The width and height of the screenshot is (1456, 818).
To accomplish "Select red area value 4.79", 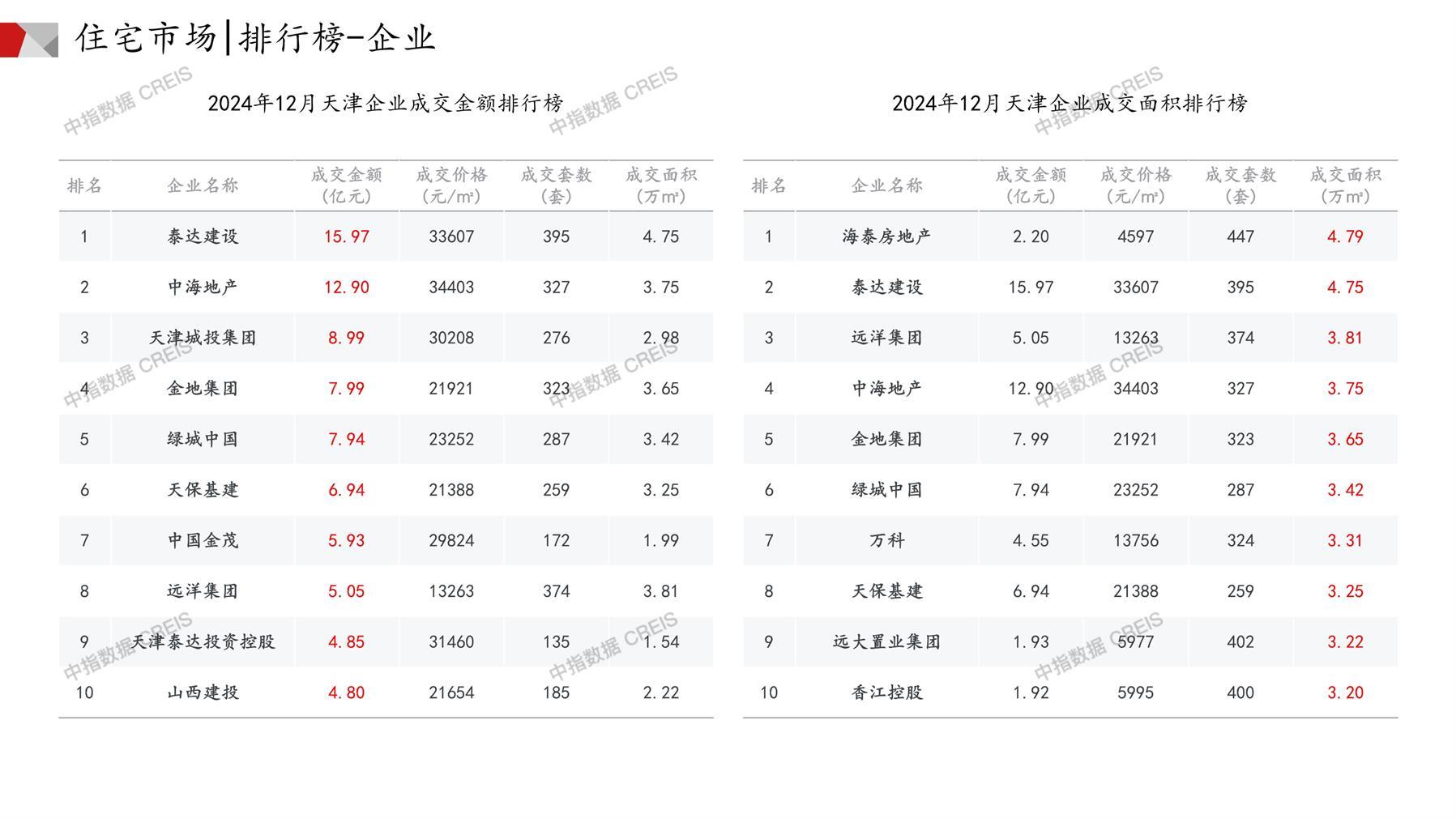I will (x=1345, y=236).
